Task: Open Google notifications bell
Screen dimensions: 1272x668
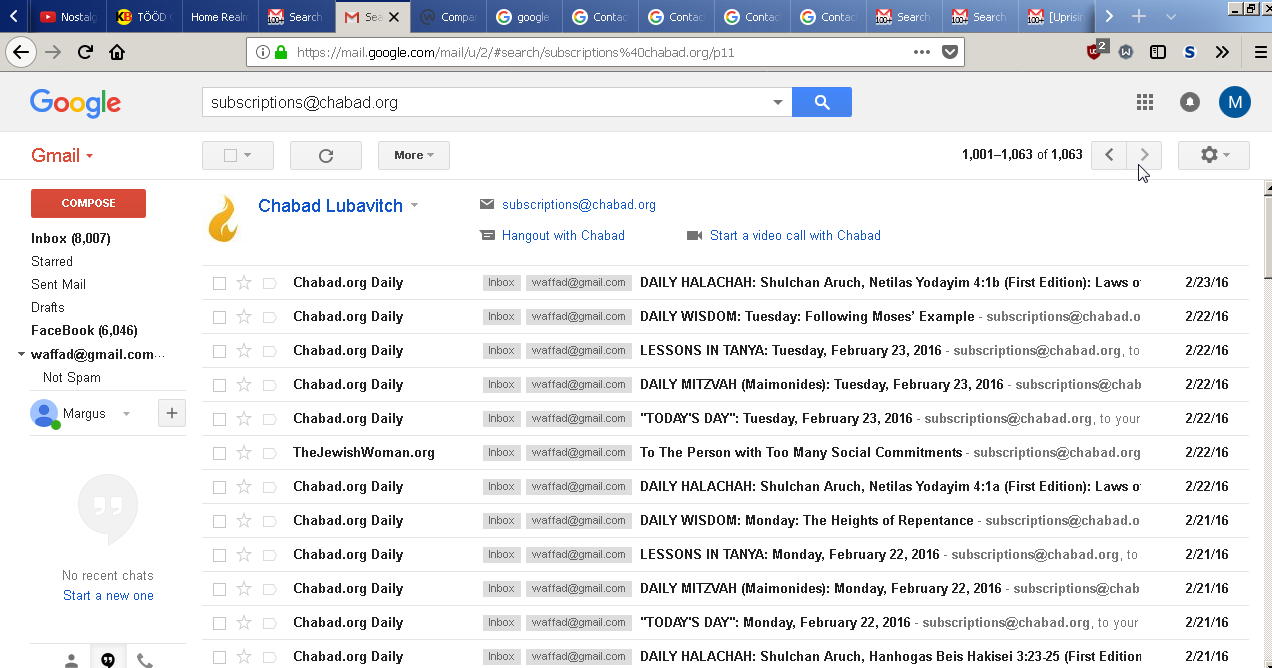Action: [x=1190, y=102]
